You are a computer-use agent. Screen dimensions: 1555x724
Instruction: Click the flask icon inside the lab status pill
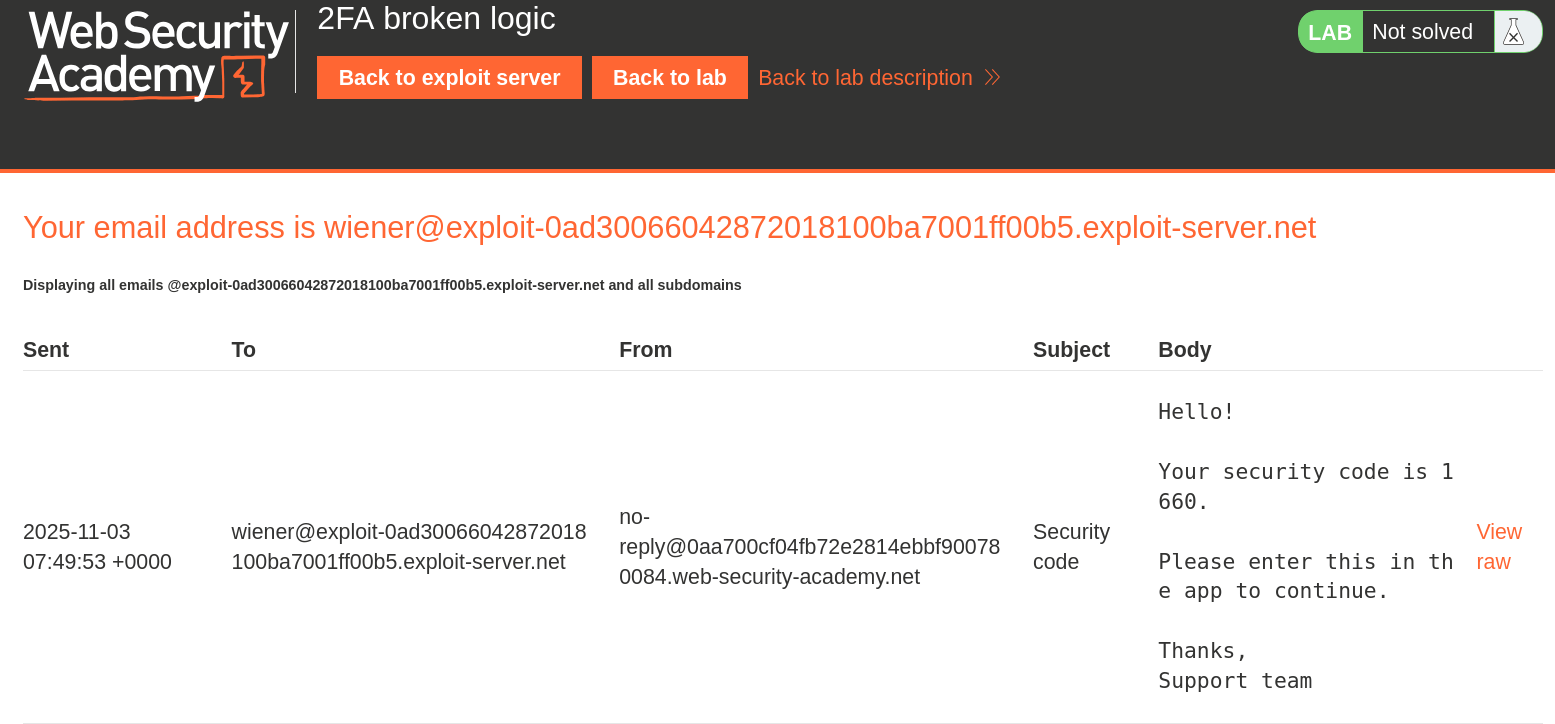pos(1513,31)
